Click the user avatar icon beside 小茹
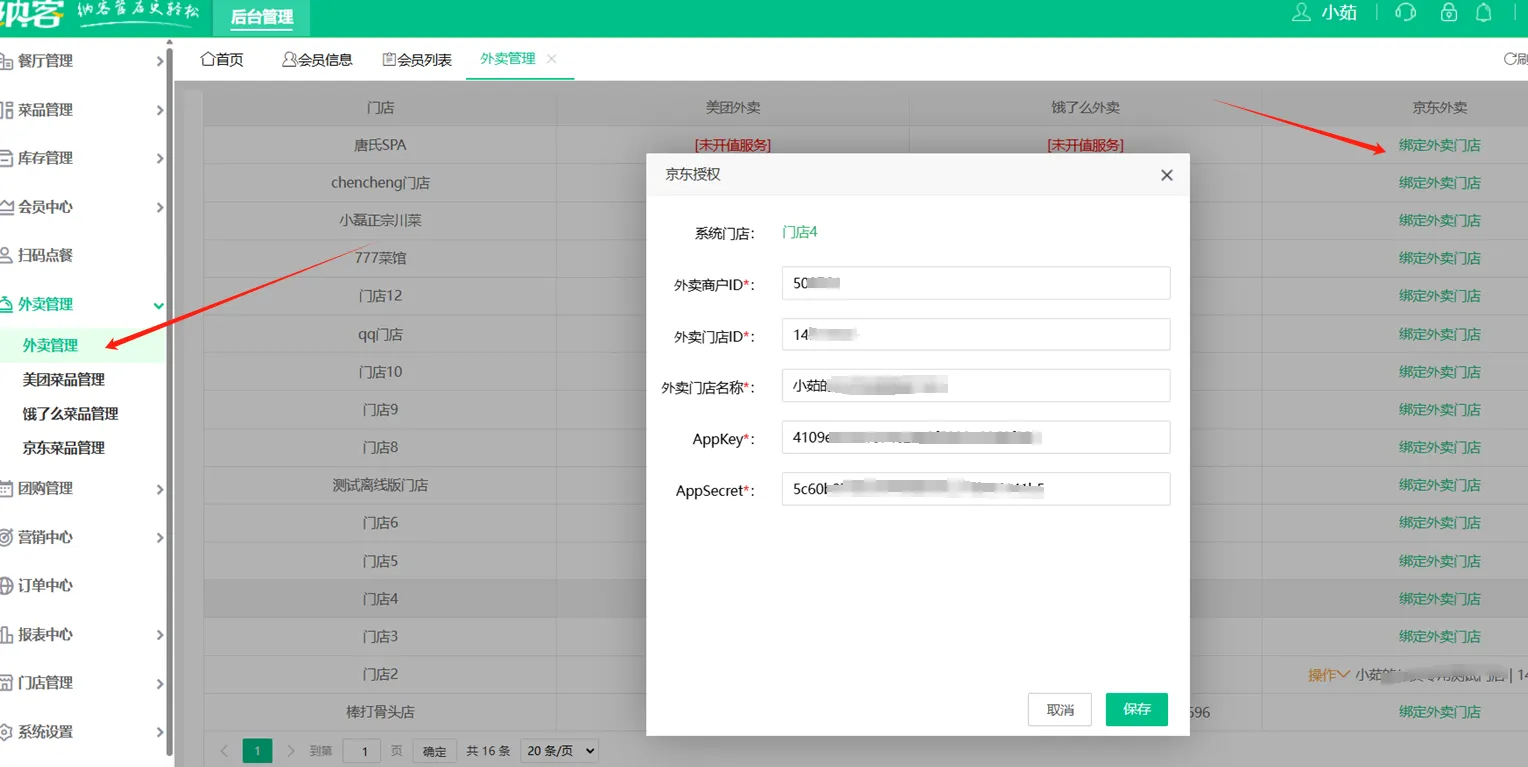 click(x=1301, y=13)
